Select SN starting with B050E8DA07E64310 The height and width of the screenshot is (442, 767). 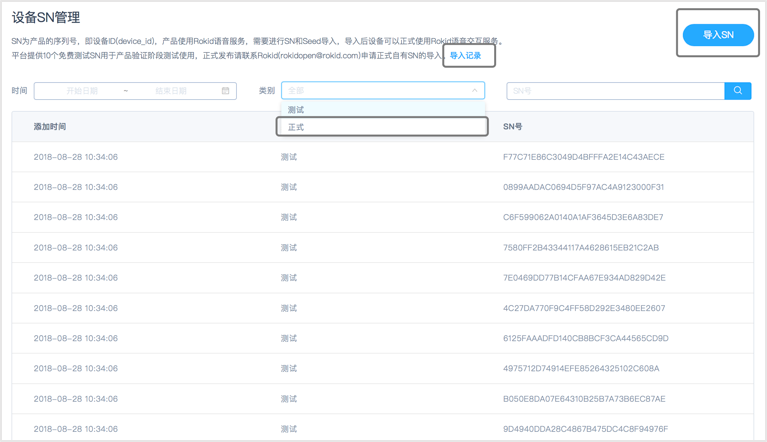pos(584,399)
